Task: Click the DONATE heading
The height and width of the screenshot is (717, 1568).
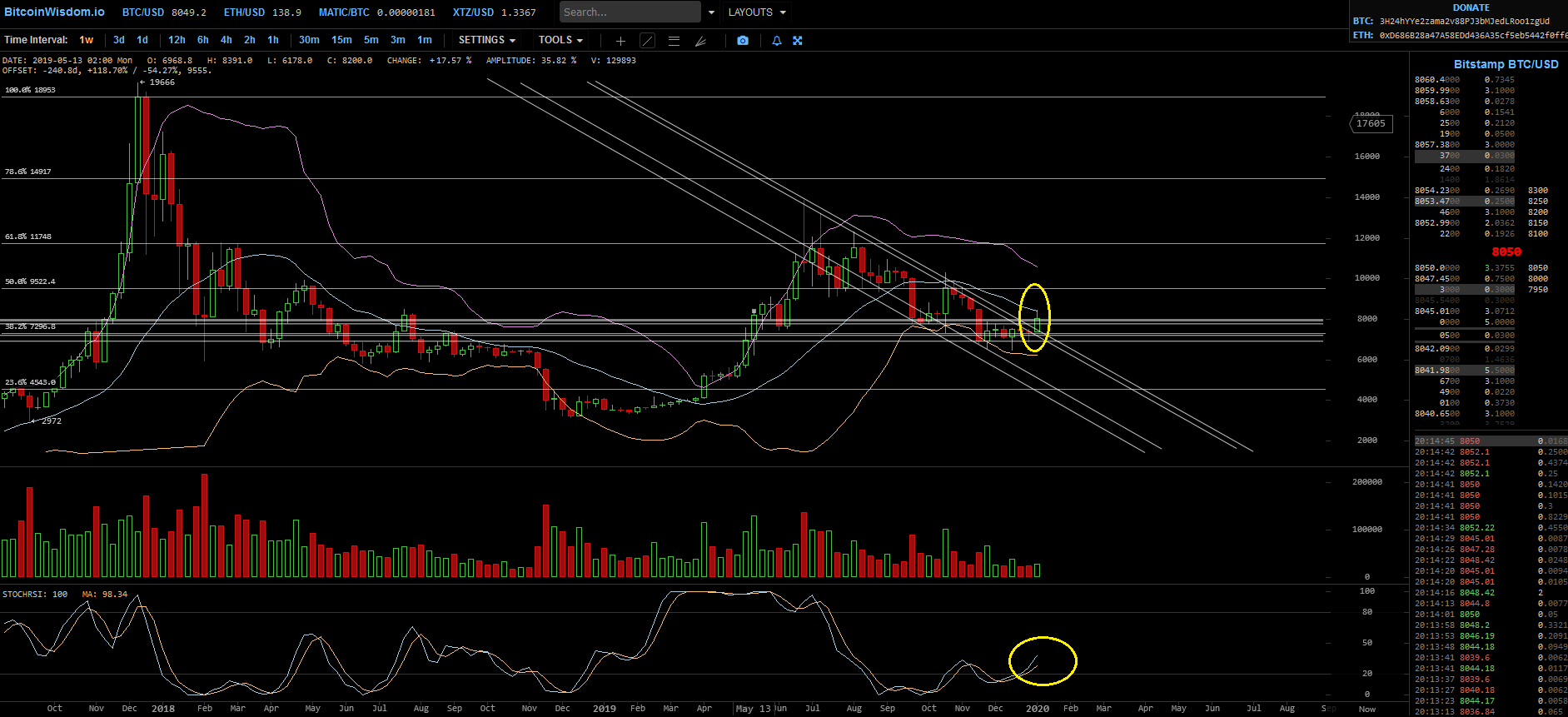Action: 1471,7
